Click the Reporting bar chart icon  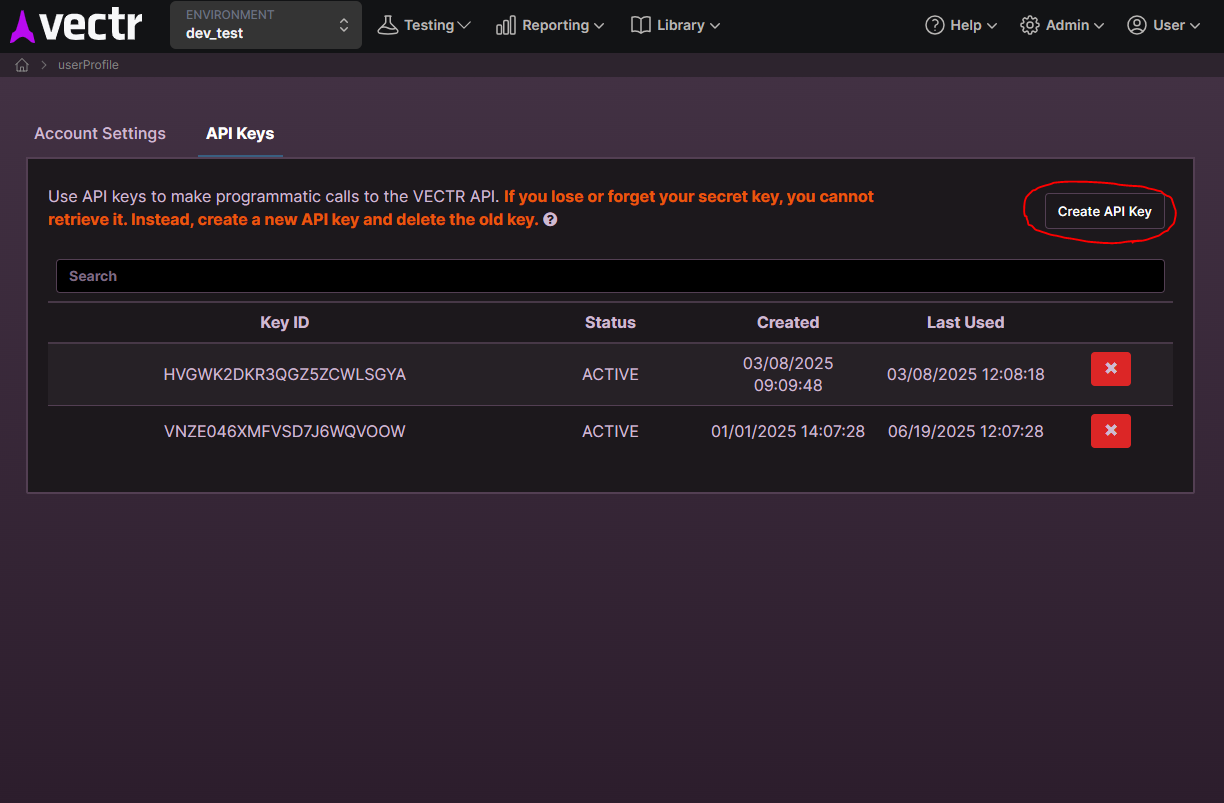click(505, 25)
